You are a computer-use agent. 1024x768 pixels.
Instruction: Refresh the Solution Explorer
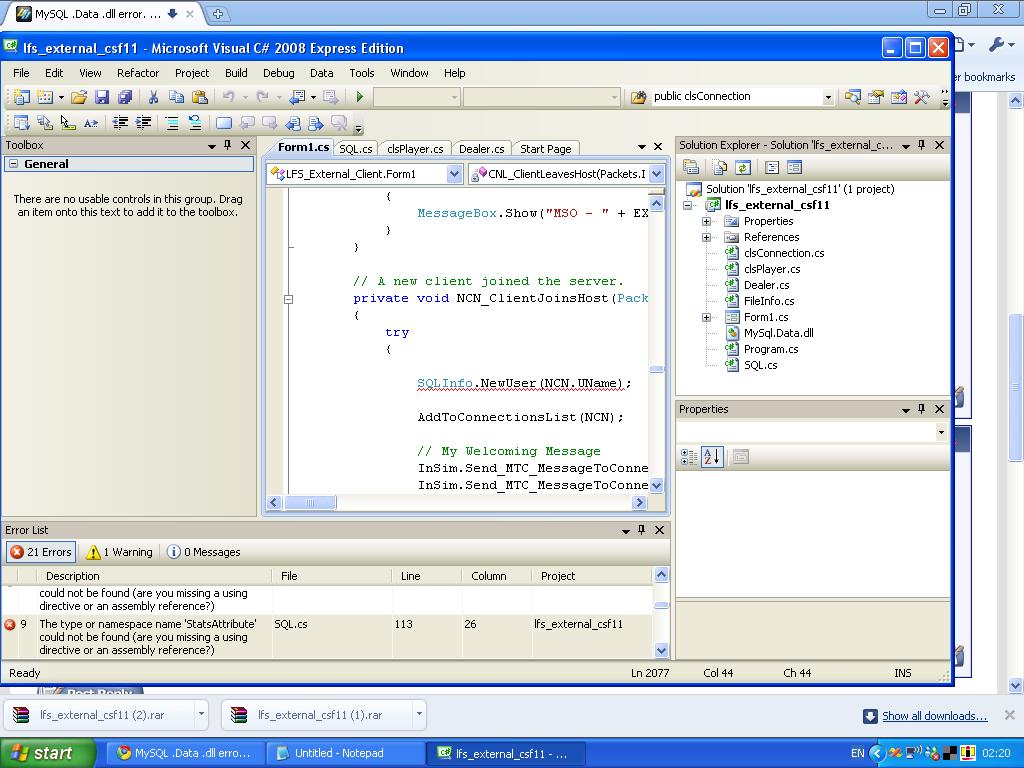click(x=743, y=168)
